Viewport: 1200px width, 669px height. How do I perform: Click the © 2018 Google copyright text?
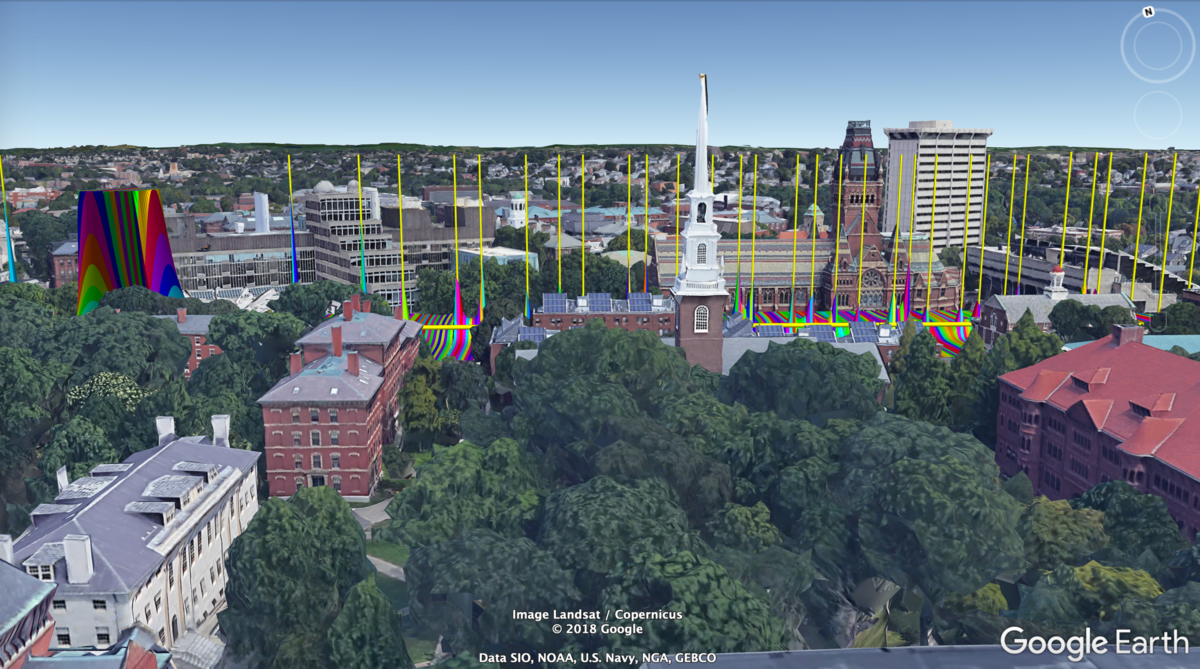(597, 629)
